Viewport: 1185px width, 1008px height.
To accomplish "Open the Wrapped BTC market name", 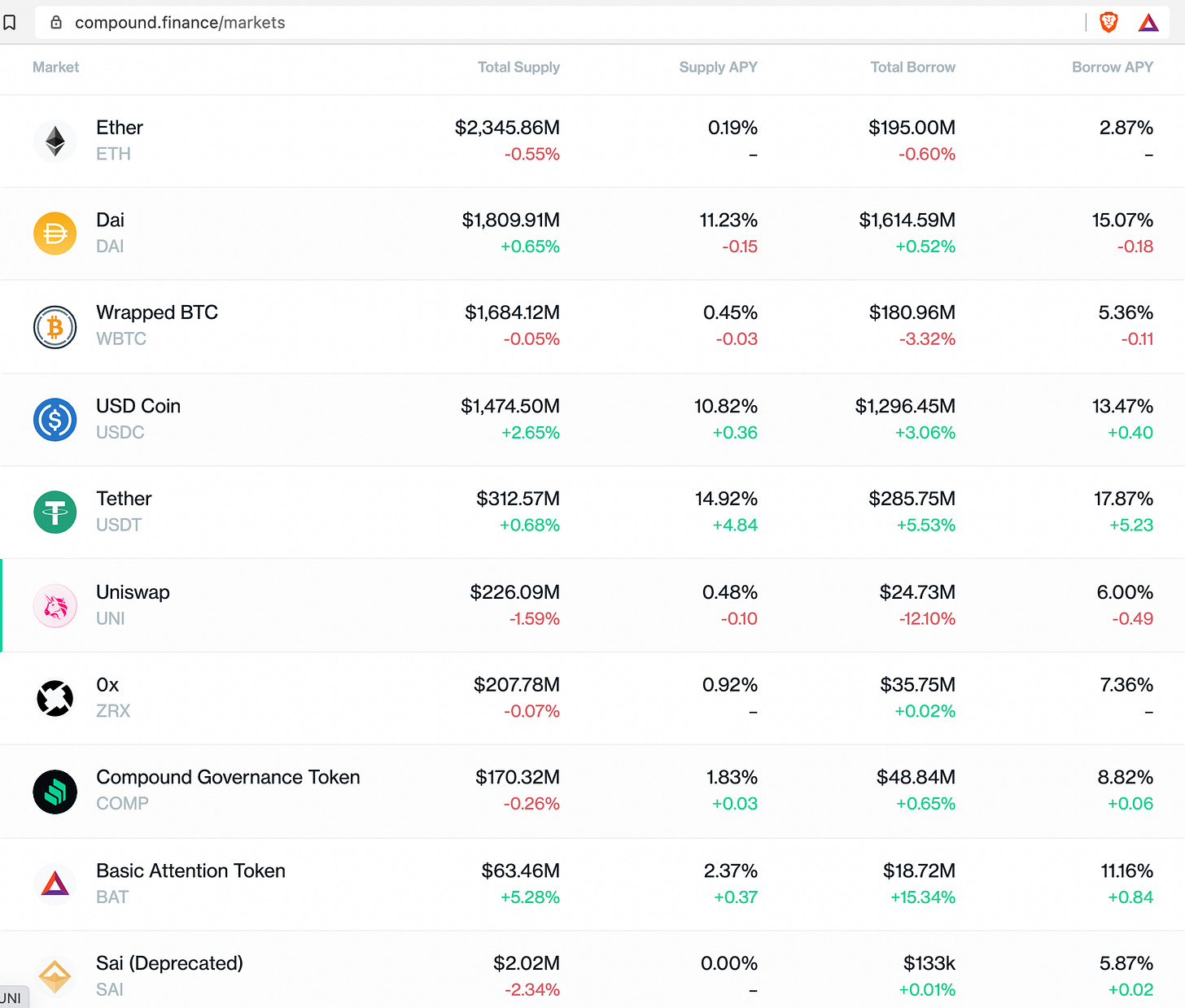I will pos(157,313).
